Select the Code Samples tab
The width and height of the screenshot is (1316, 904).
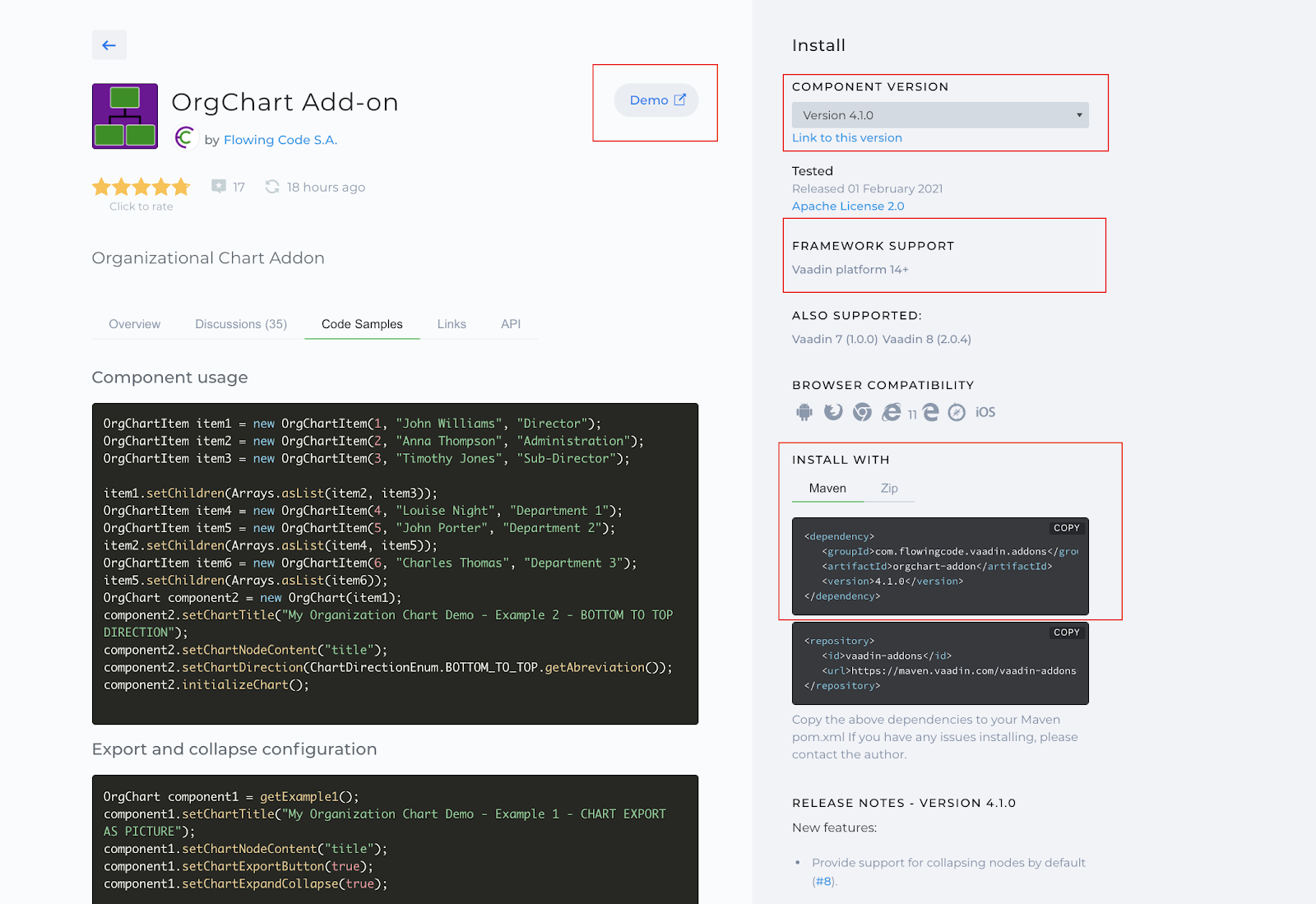click(x=362, y=324)
